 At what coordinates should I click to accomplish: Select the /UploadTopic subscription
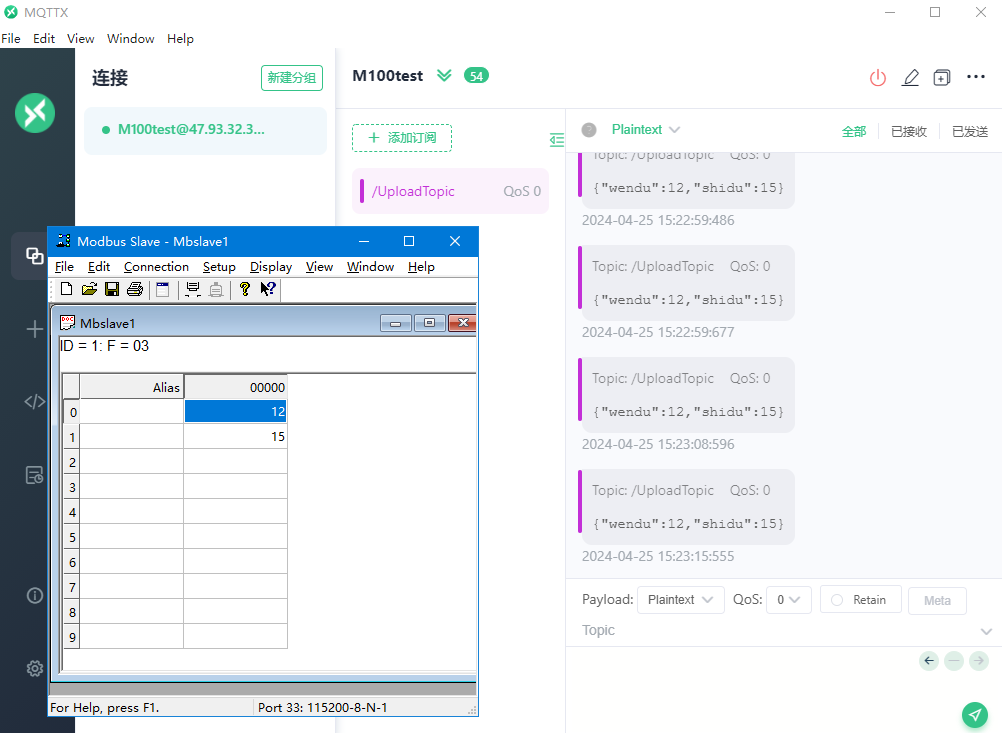pos(451,191)
